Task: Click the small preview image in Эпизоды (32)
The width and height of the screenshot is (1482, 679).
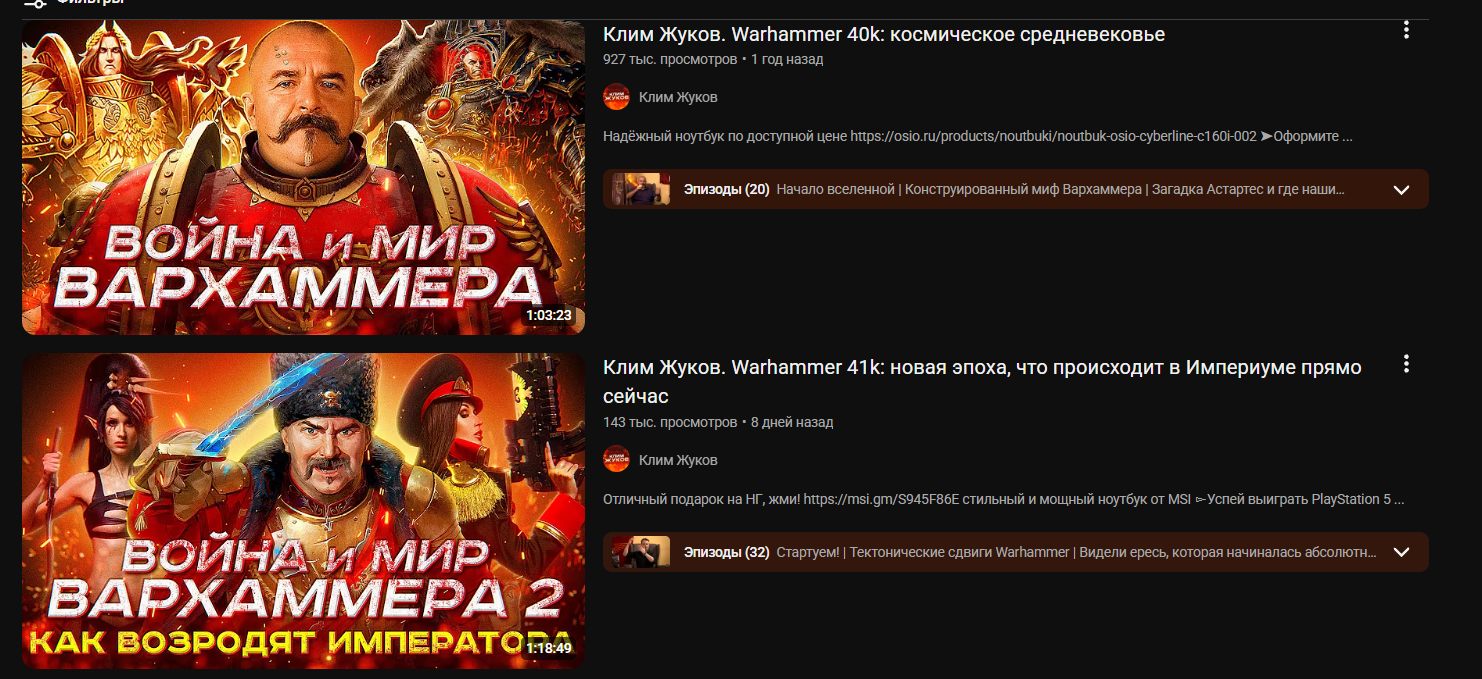Action: click(x=640, y=552)
